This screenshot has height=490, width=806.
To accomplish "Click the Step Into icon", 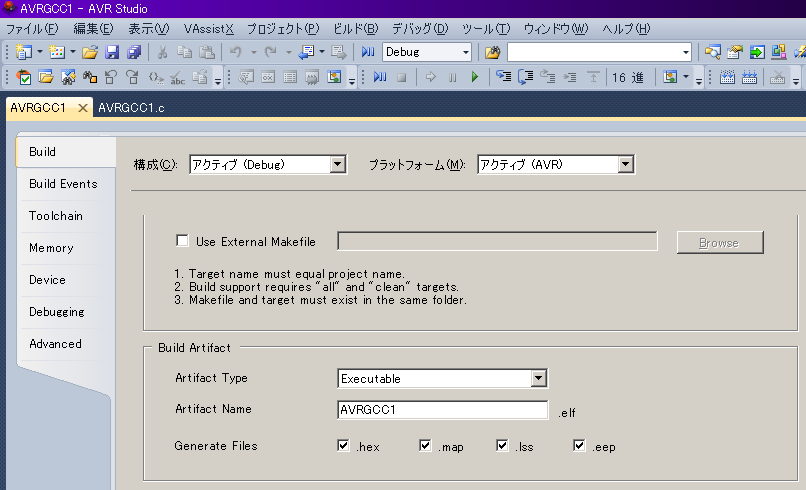I will coord(503,77).
